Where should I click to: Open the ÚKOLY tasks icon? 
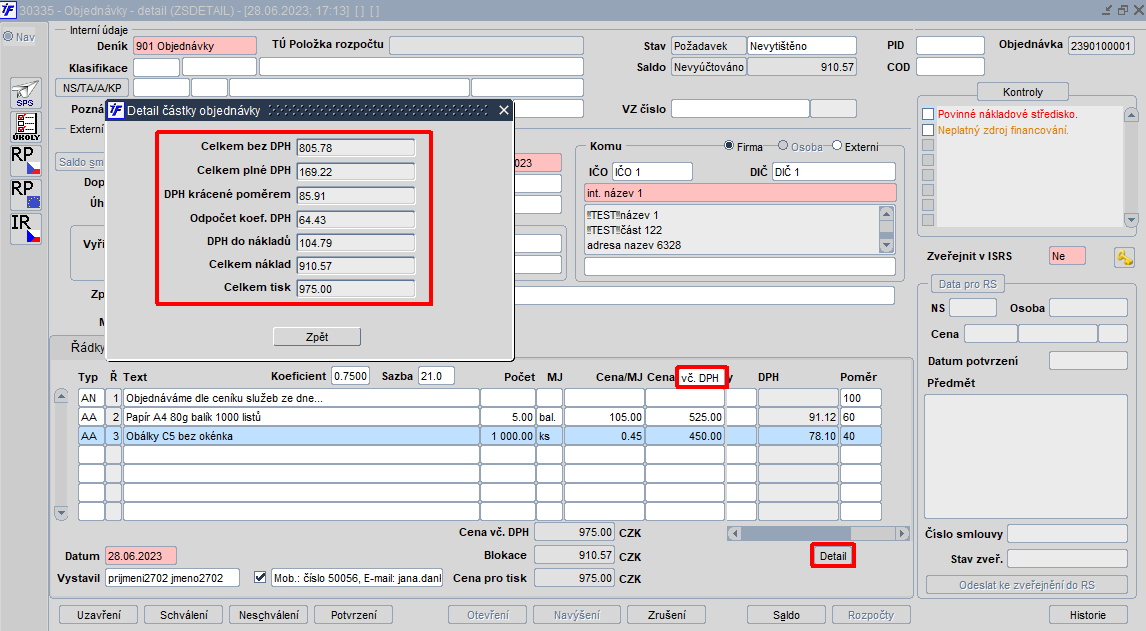[25, 127]
